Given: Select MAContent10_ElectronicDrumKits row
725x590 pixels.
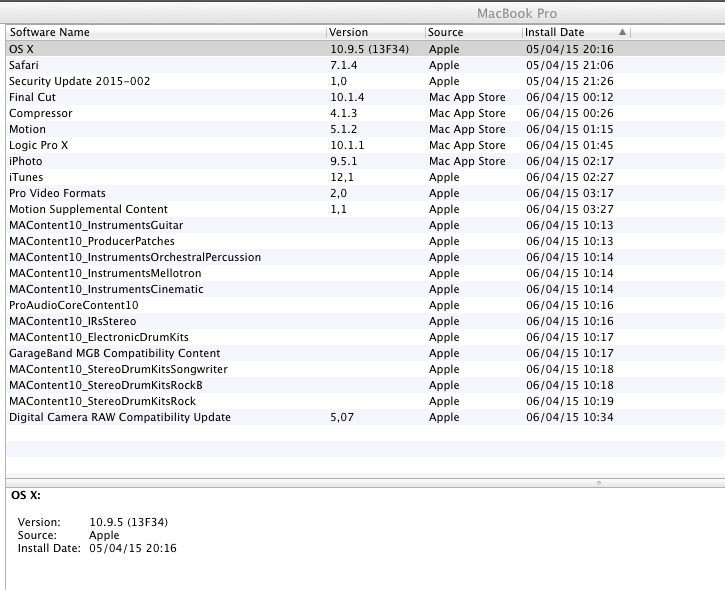Looking at the screenshot, I should point(366,337).
